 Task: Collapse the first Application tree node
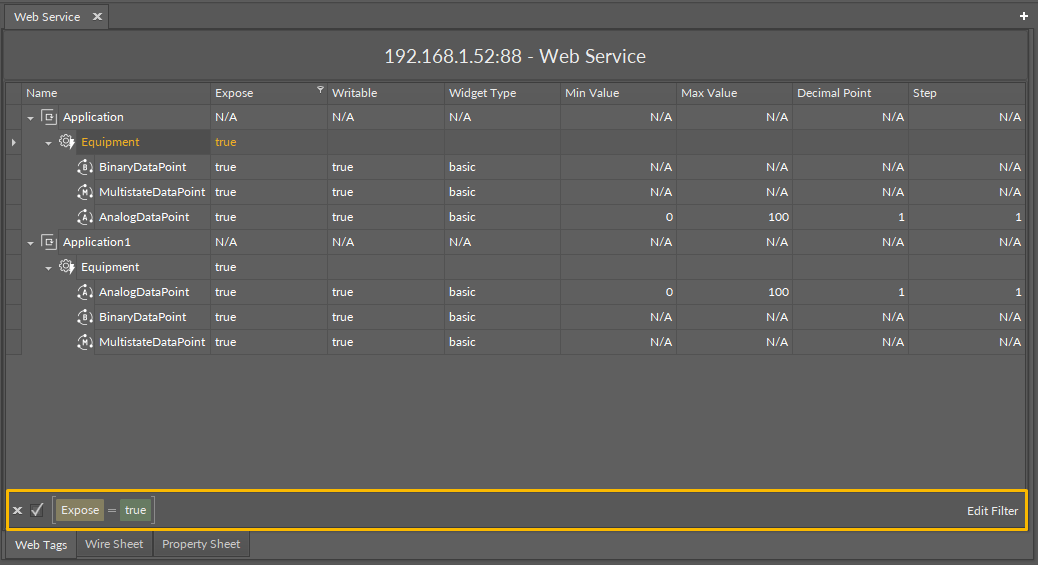31,118
